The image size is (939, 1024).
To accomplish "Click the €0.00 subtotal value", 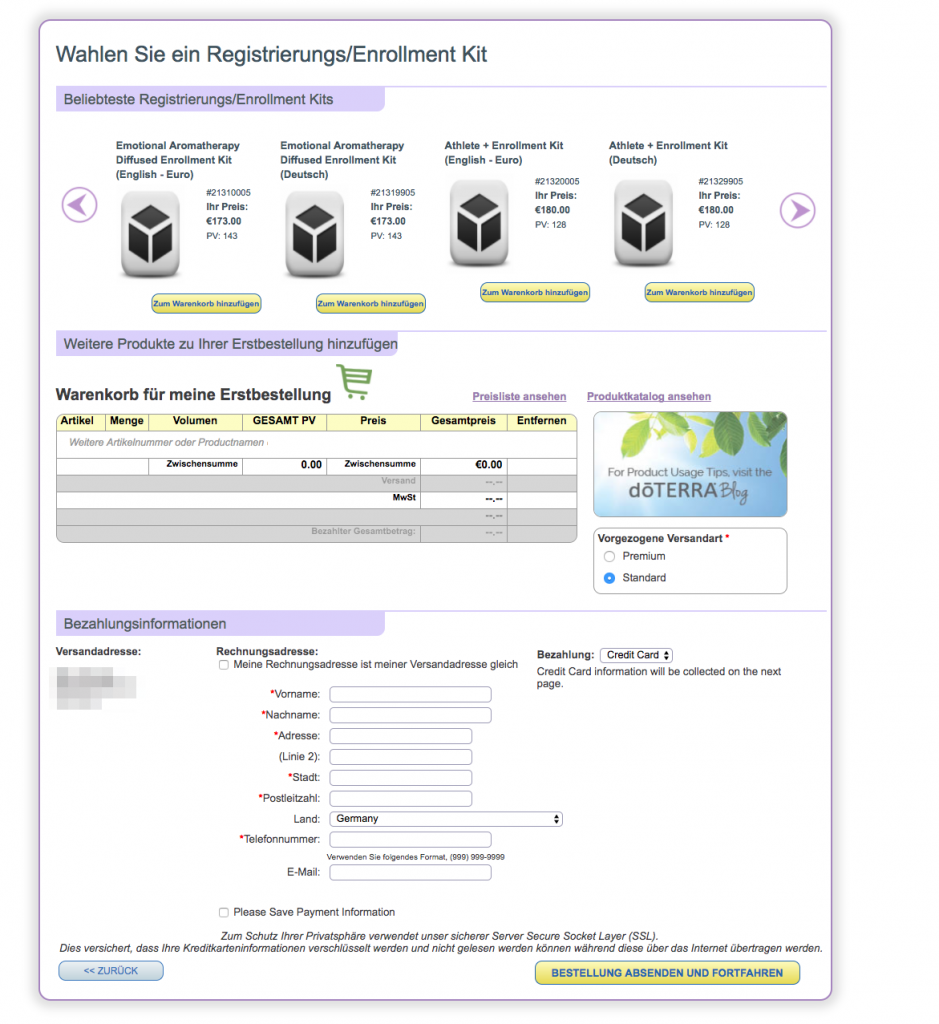I will click(x=488, y=465).
